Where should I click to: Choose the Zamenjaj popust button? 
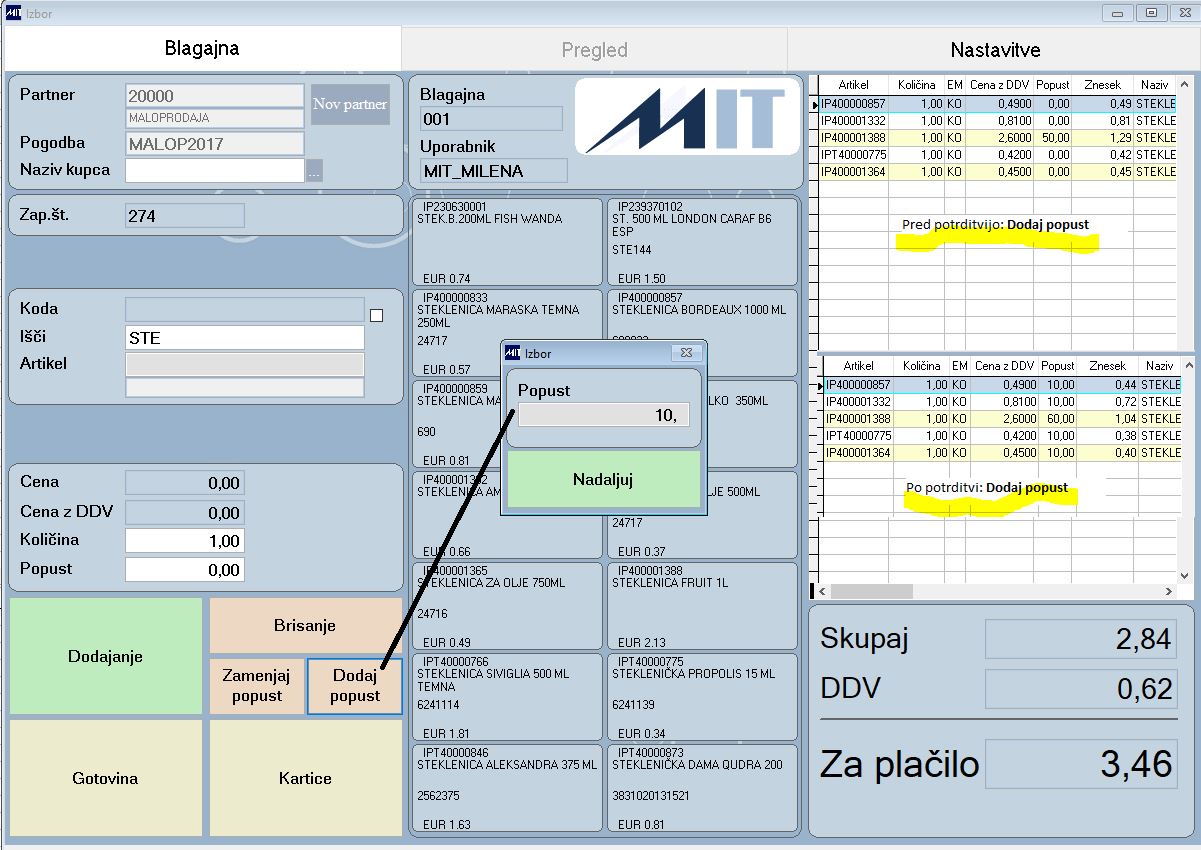pos(257,686)
